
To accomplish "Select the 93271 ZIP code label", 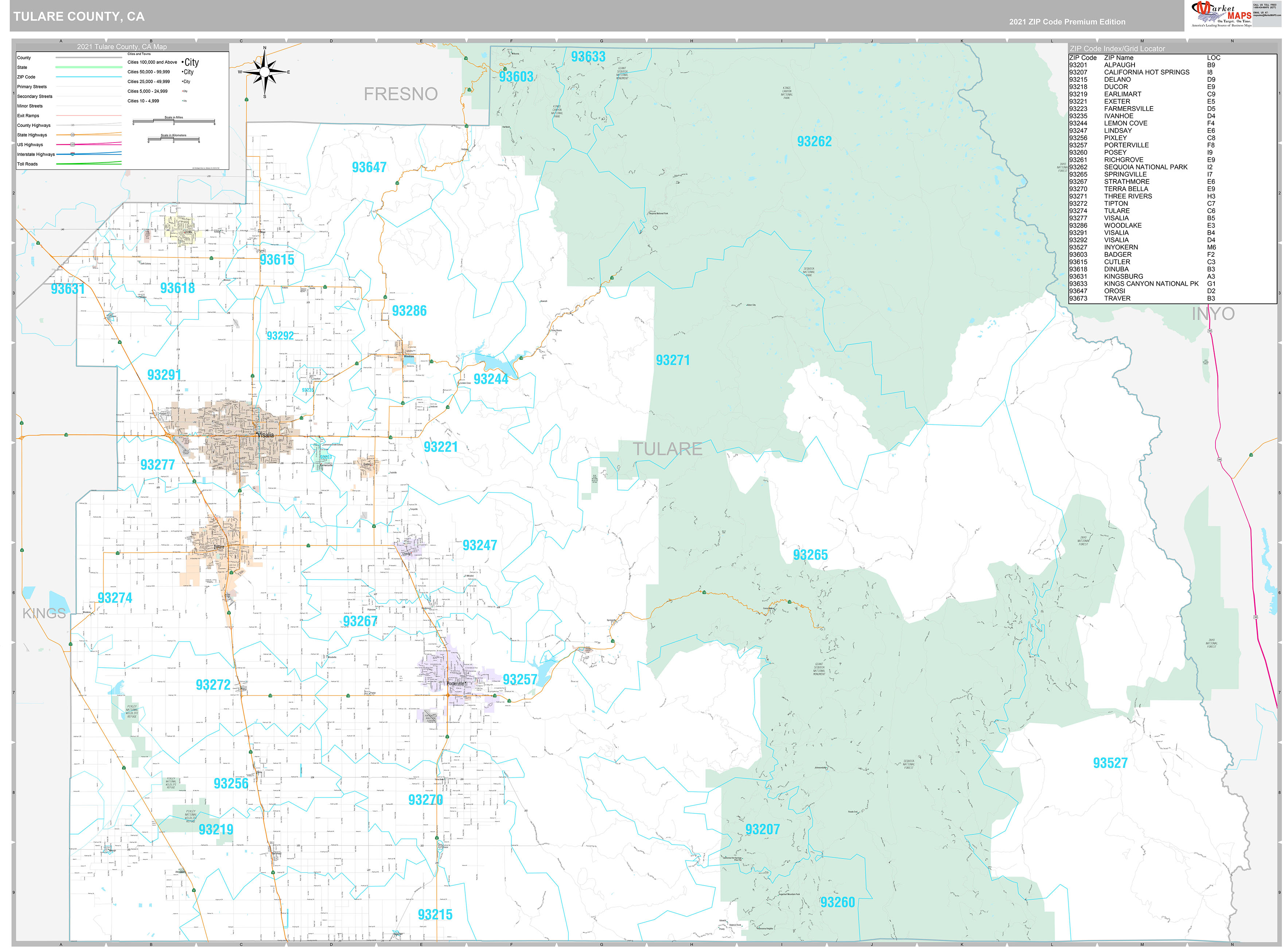I will point(672,360).
